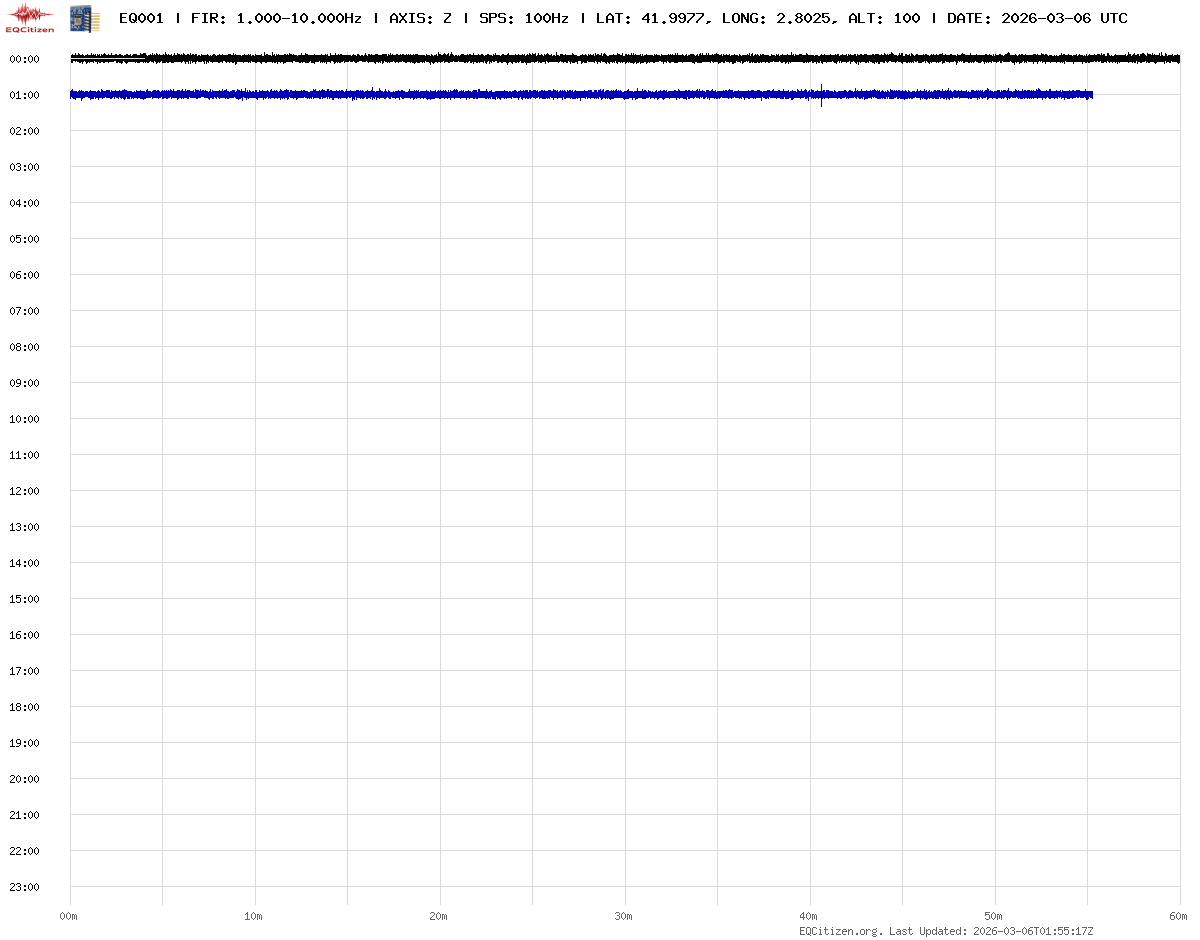Click the right end of the blue 01:00 trace
Viewport: 1200px width, 940px height.
pos(1090,95)
